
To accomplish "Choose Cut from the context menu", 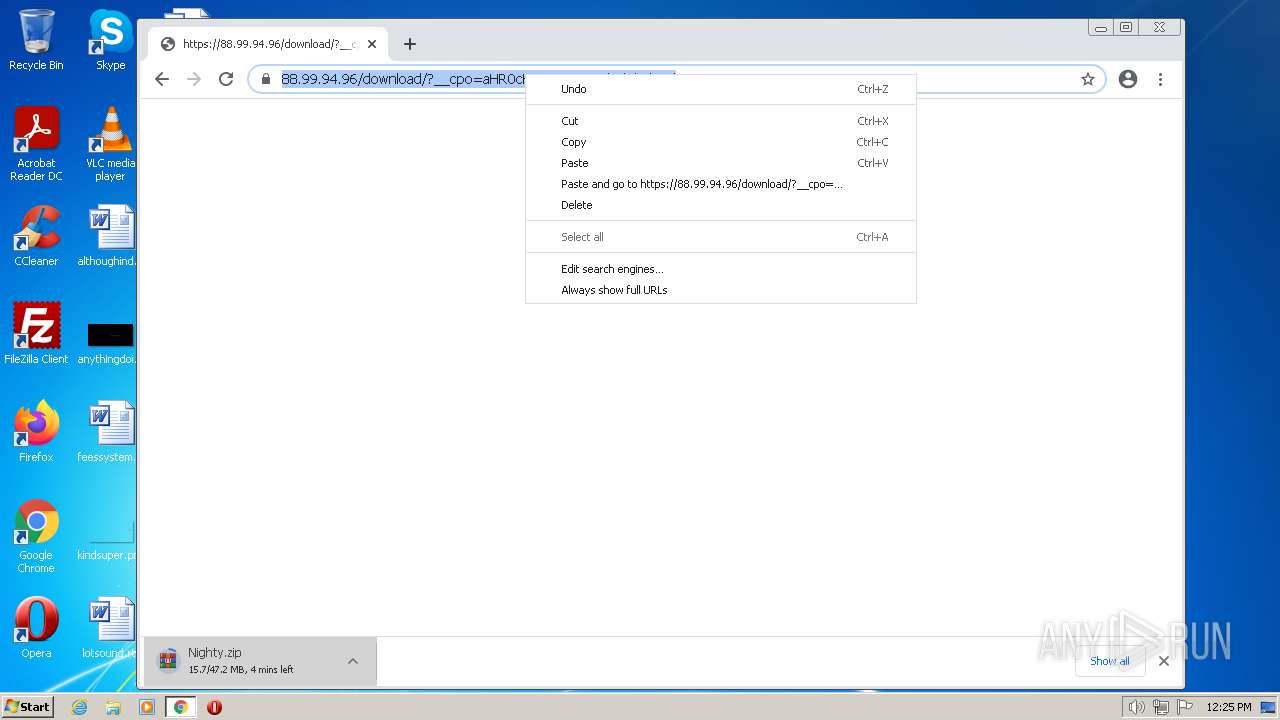I will 721,121.
